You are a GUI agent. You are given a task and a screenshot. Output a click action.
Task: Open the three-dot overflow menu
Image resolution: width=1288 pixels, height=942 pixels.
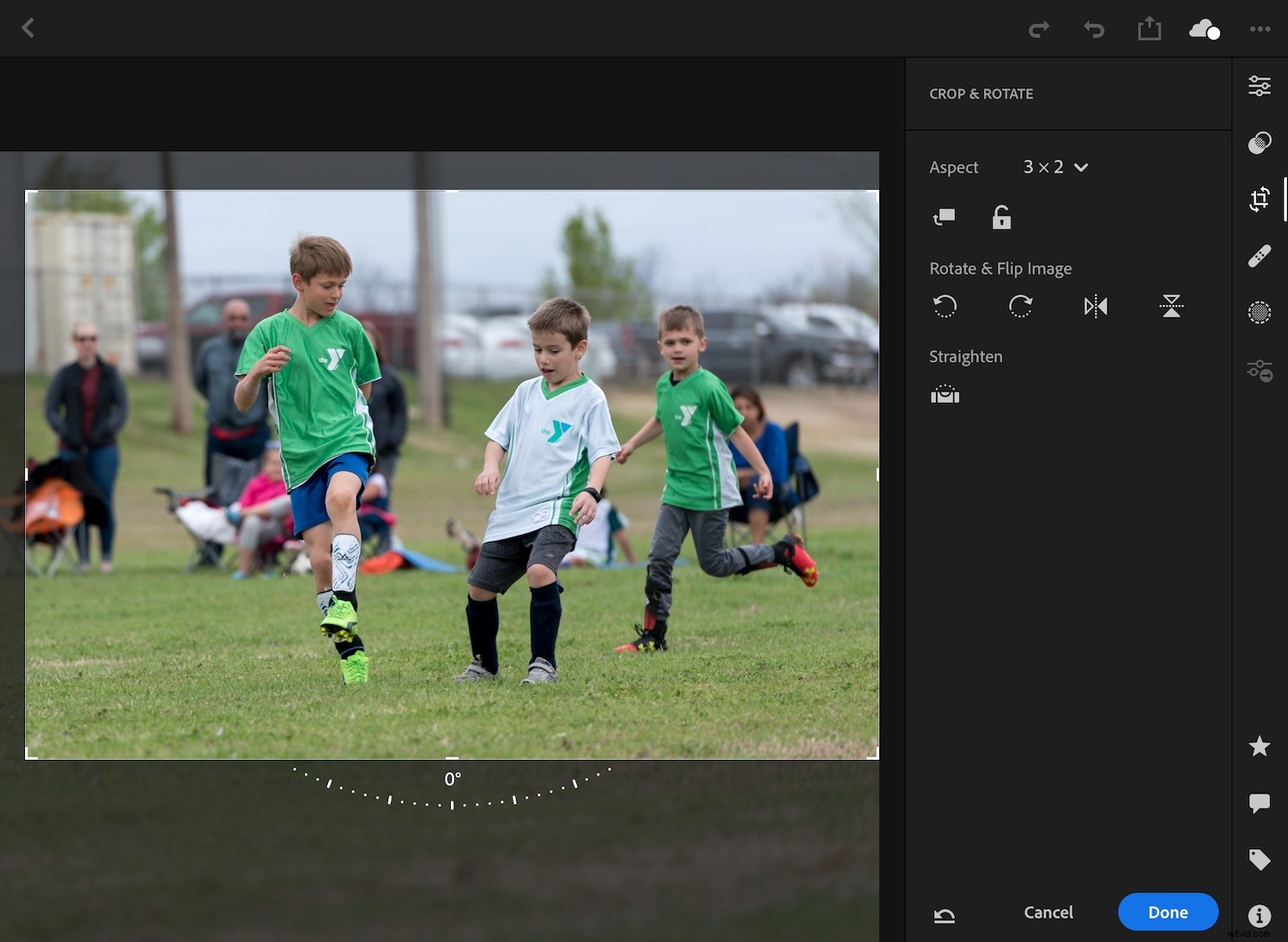(1259, 28)
